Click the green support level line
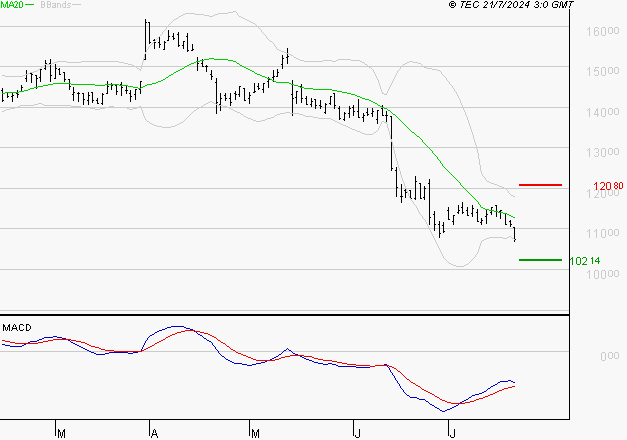The height and width of the screenshot is (440, 627). coord(540,260)
